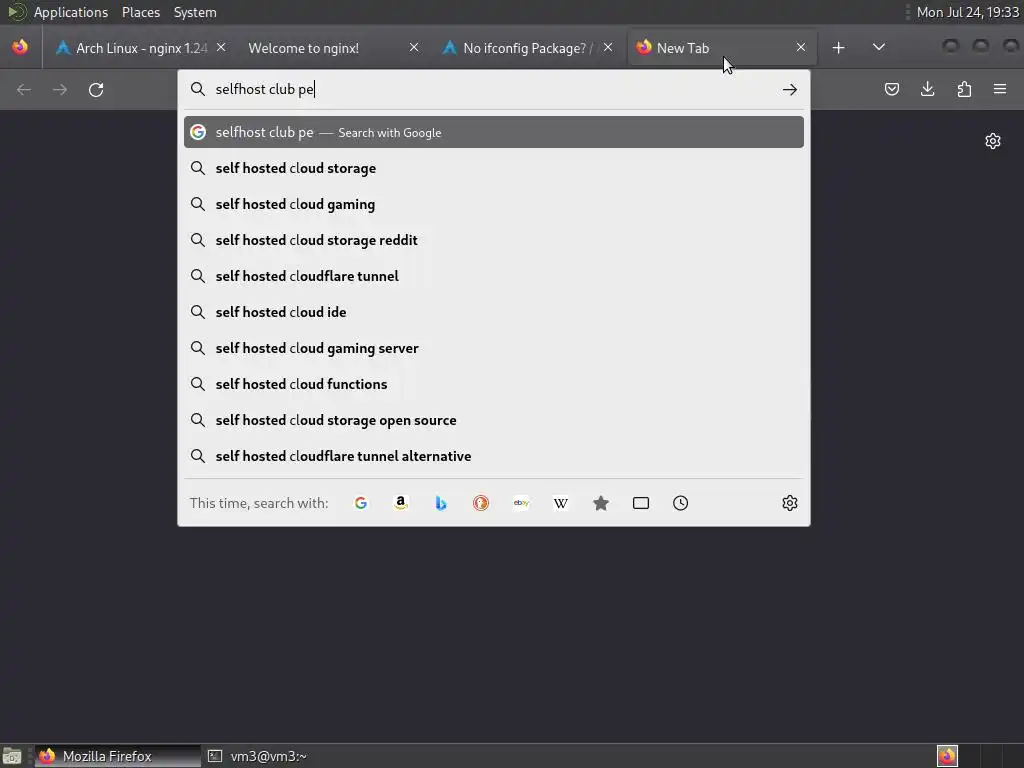Open the Downloads panel
The width and height of the screenshot is (1024, 768).
(927, 89)
